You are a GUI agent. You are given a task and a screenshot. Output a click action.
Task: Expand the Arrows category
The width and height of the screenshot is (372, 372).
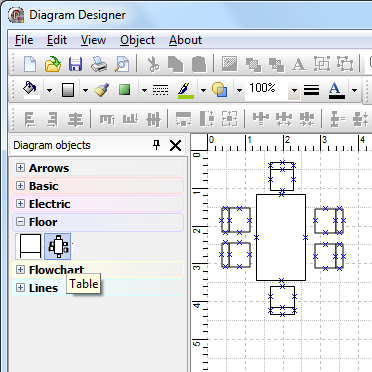point(20,168)
